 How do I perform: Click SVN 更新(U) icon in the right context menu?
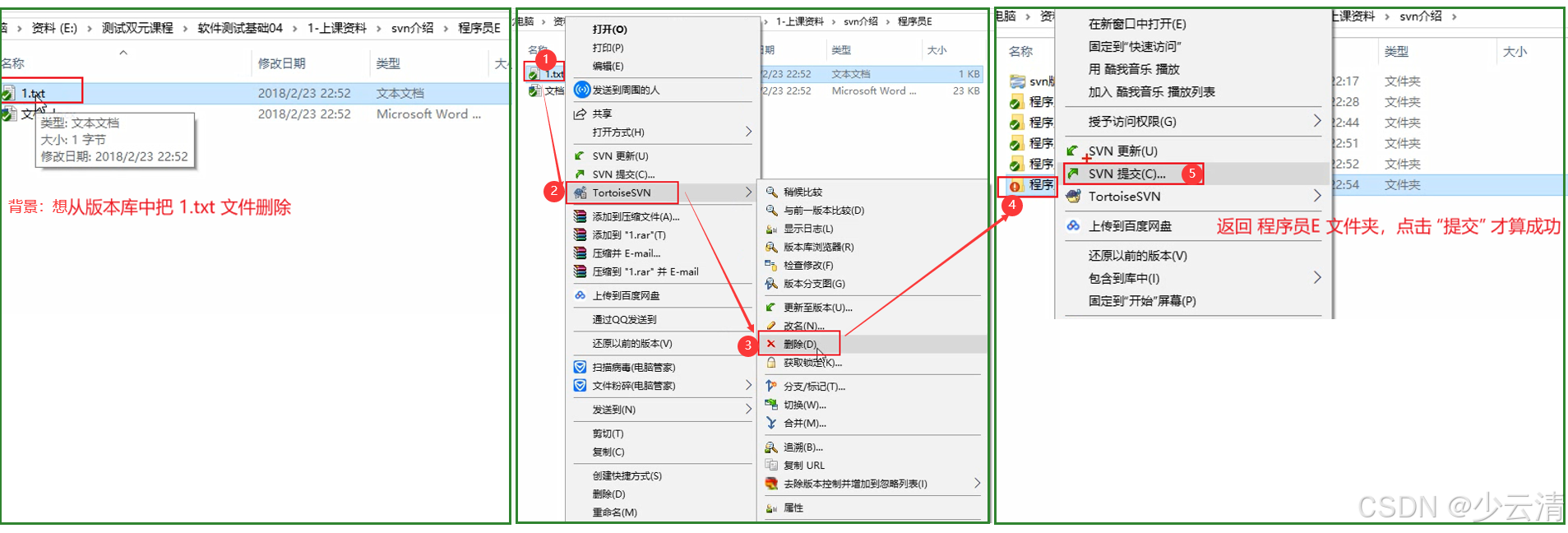[1073, 151]
